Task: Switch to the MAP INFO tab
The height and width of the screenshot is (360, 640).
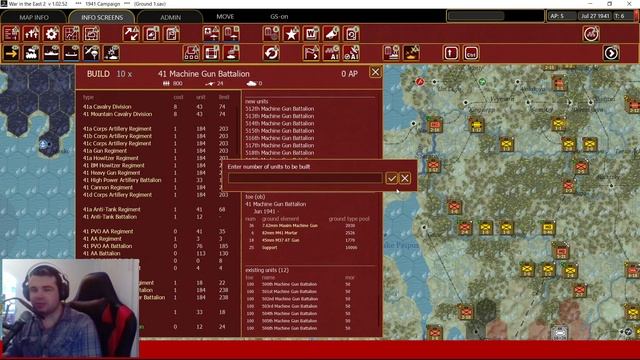Action: tap(34, 17)
